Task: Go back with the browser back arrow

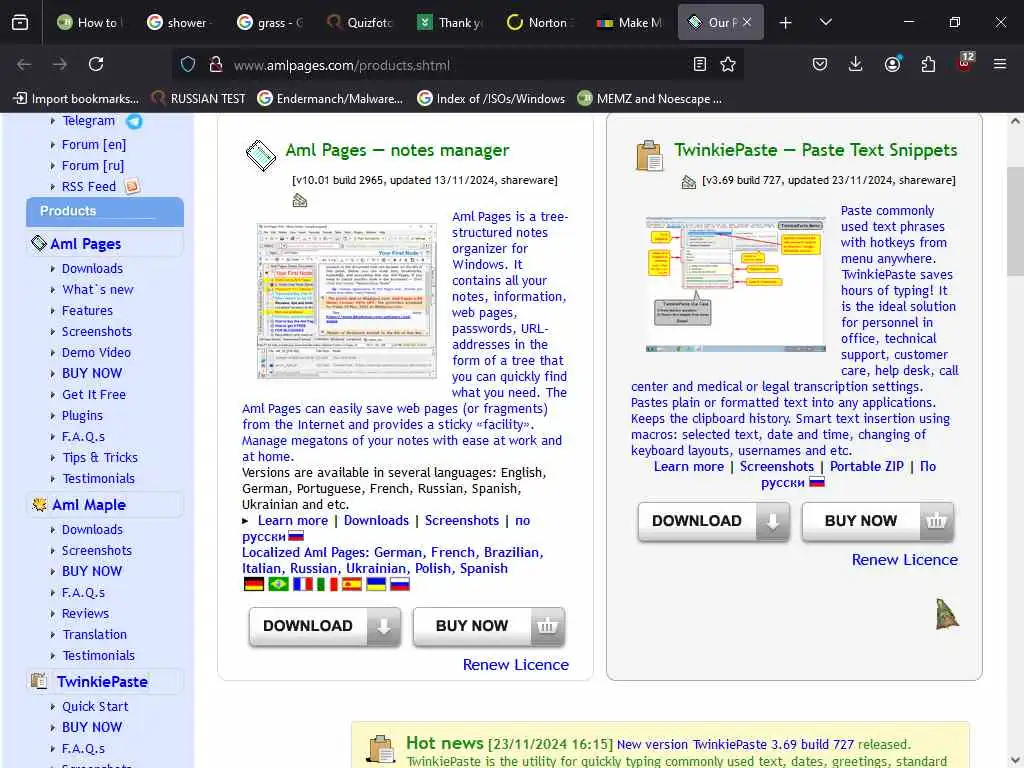Action: (24, 64)
